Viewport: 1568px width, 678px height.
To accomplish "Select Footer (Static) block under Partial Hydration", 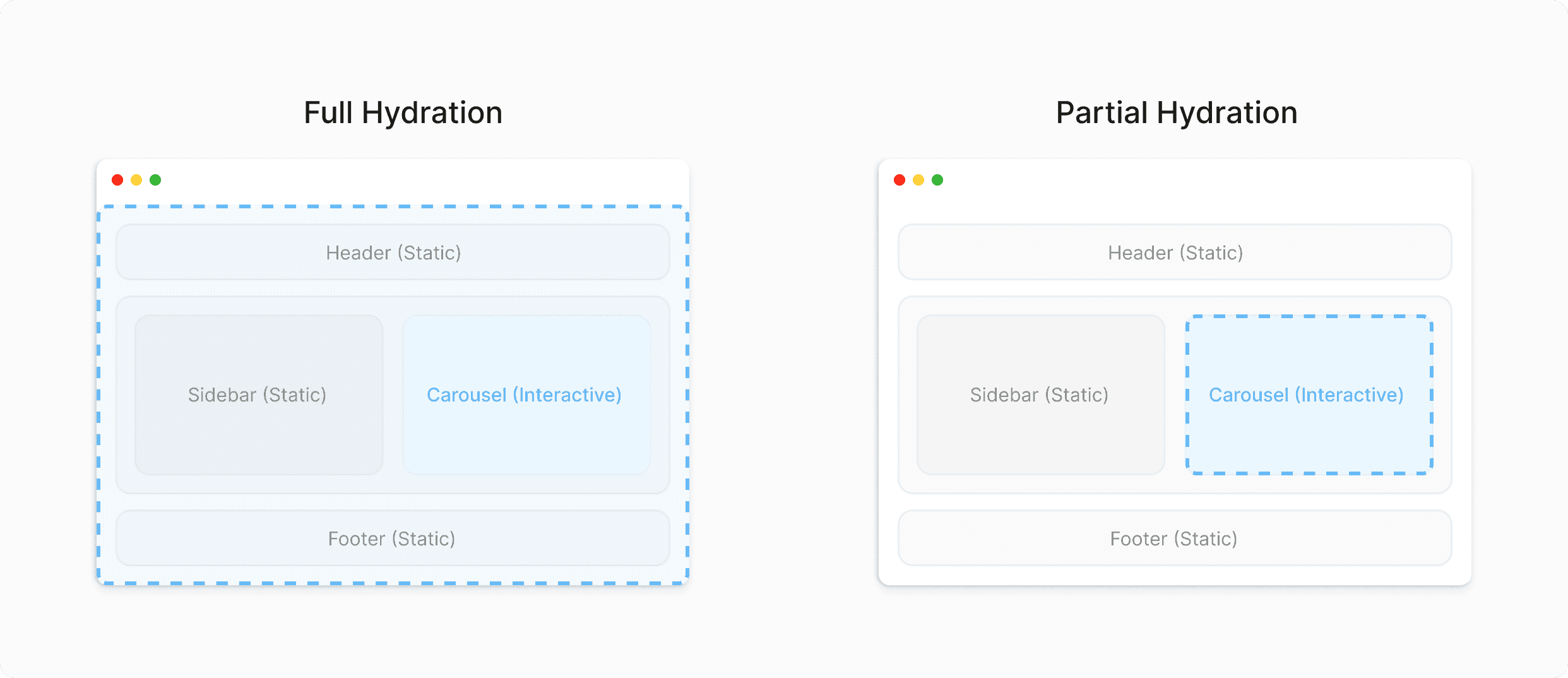I will click(1175, 538).
